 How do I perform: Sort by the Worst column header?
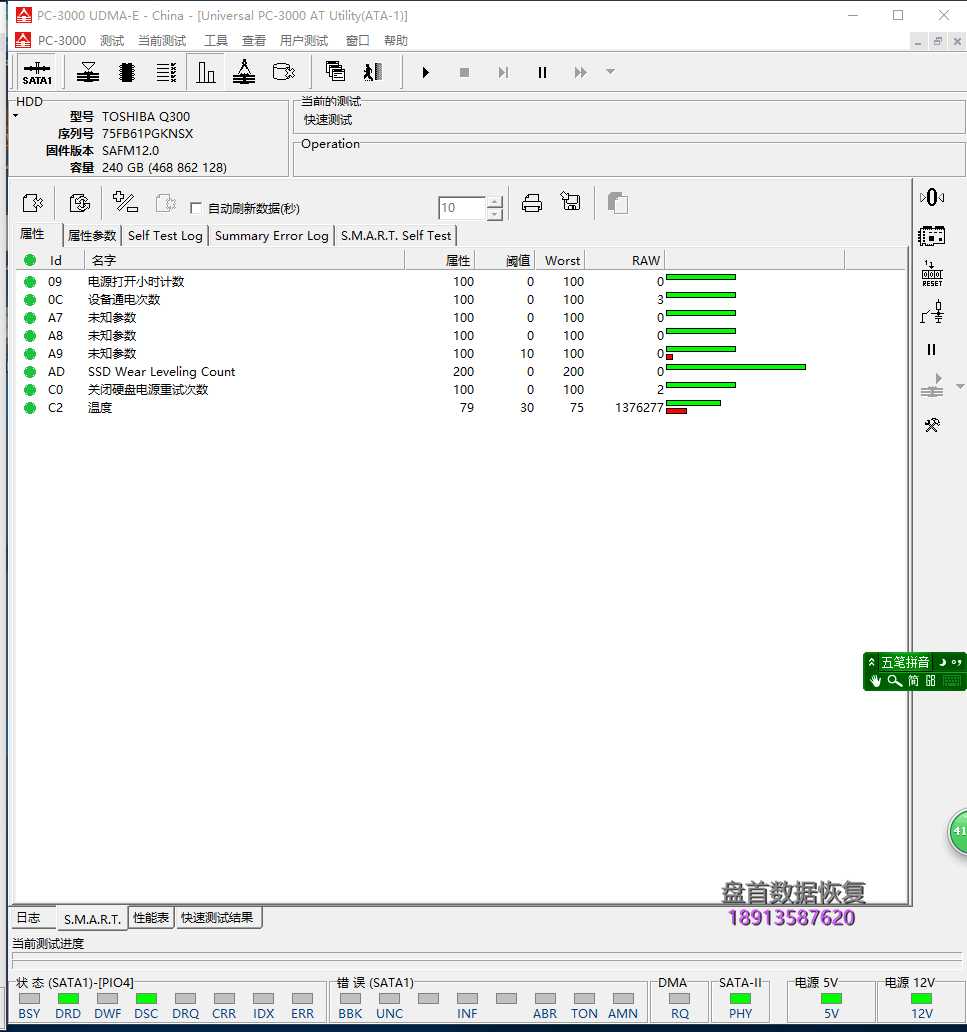point(561,261)
